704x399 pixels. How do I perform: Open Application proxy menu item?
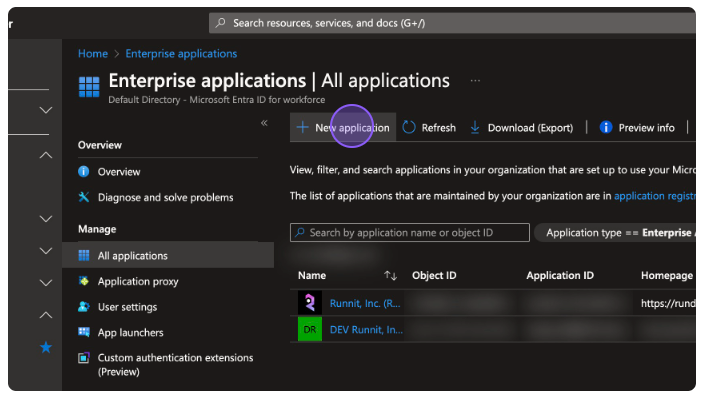138,281
